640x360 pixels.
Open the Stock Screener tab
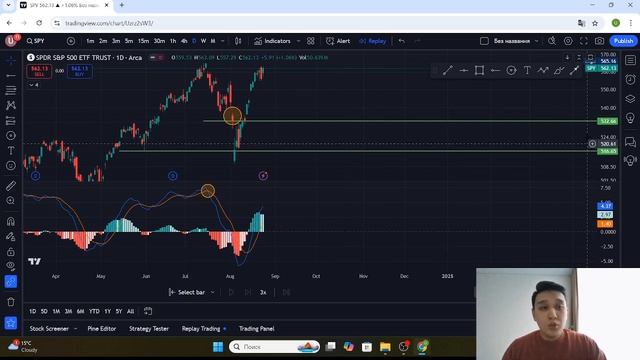[49, 329]
